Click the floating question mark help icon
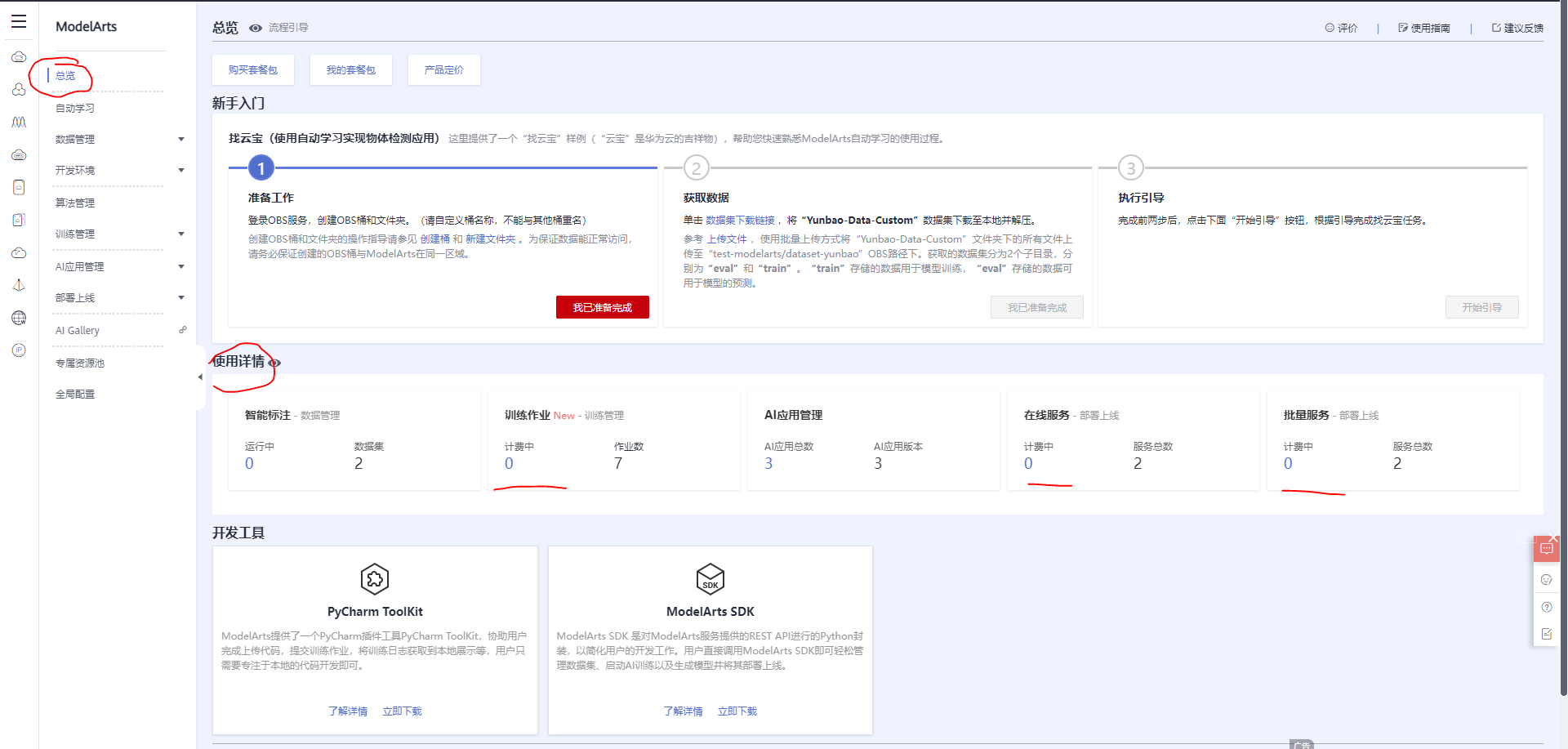Screen dimensions: 1568x749 coord(1546,607)
